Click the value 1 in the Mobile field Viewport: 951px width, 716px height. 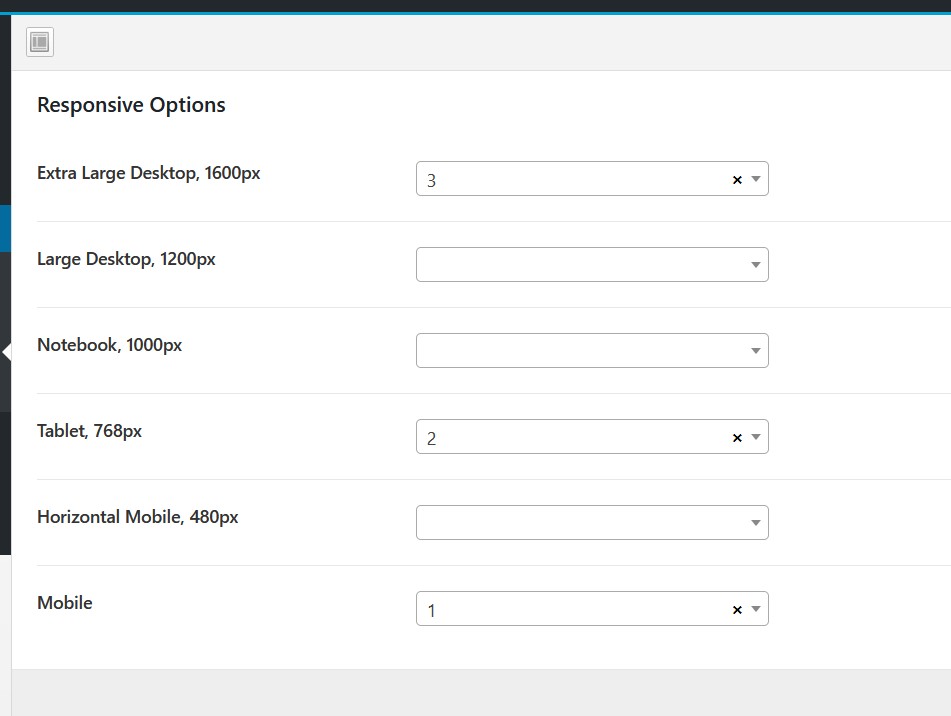click(431, 611)
